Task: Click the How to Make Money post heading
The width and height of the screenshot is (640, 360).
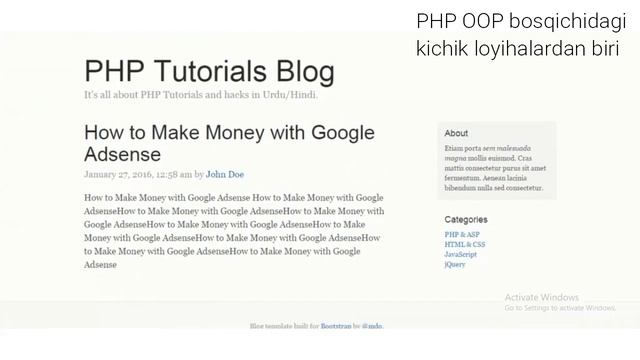Action: (x=229, y=143)
